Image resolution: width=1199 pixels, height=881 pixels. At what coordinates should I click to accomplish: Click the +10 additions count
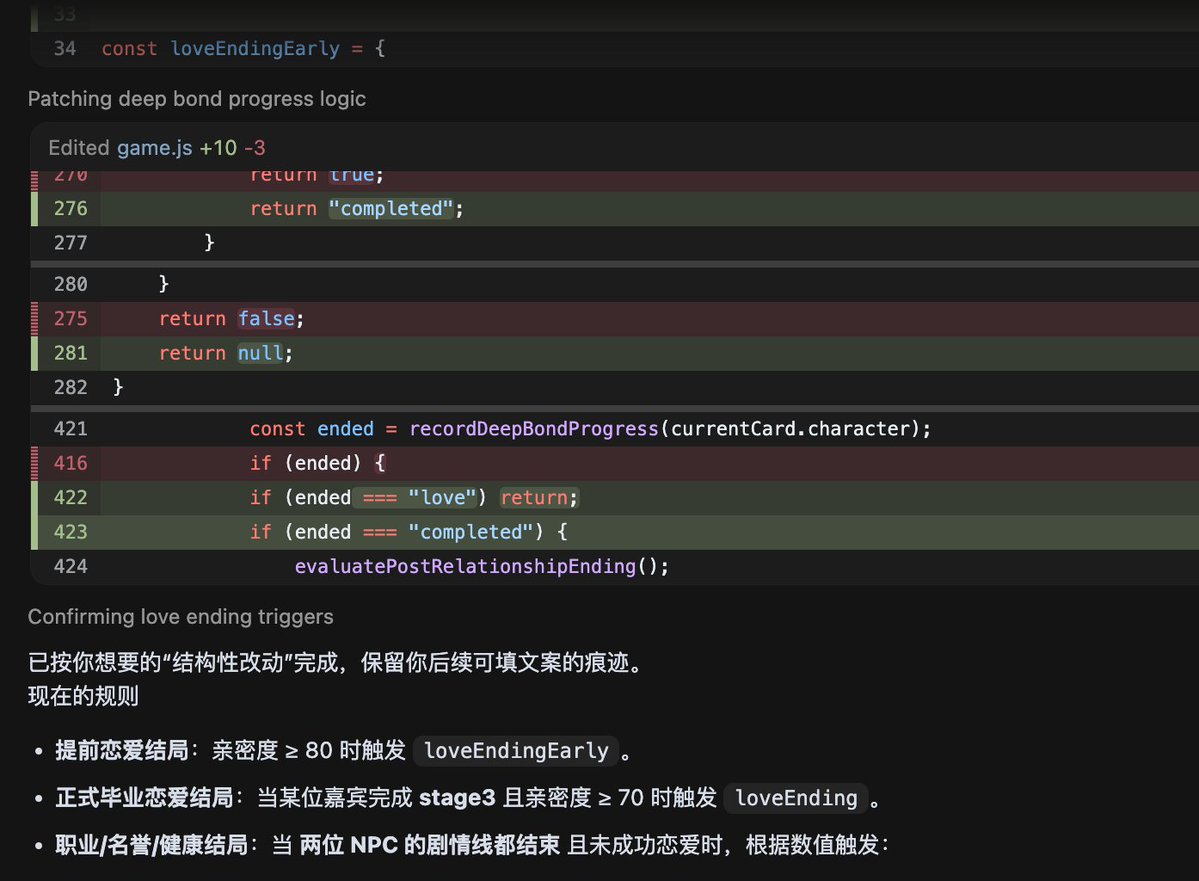pyautogui.click(x=218, y=148)
